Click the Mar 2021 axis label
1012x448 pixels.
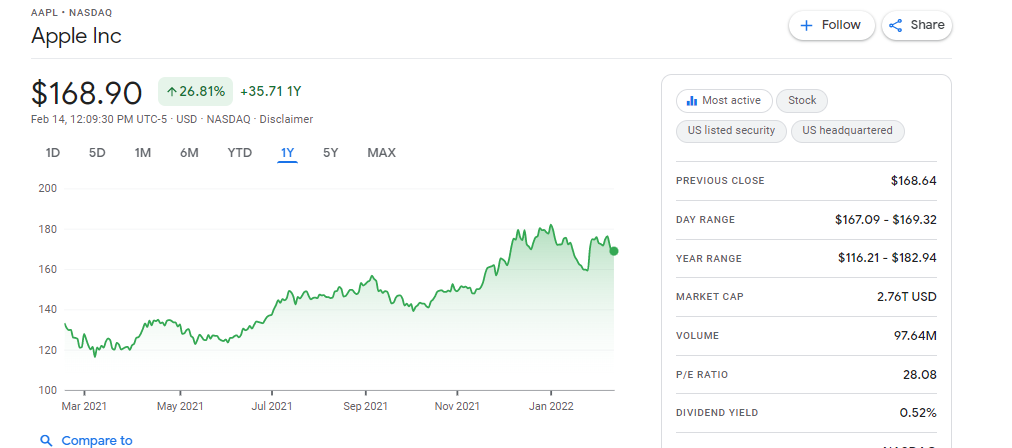tap(84, 406)
